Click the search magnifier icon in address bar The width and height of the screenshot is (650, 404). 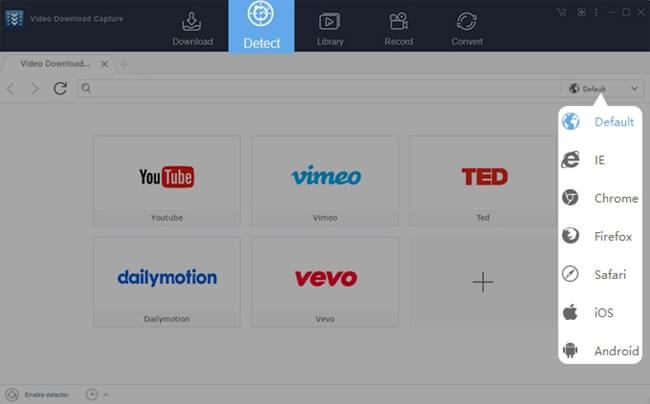point(86,88)
